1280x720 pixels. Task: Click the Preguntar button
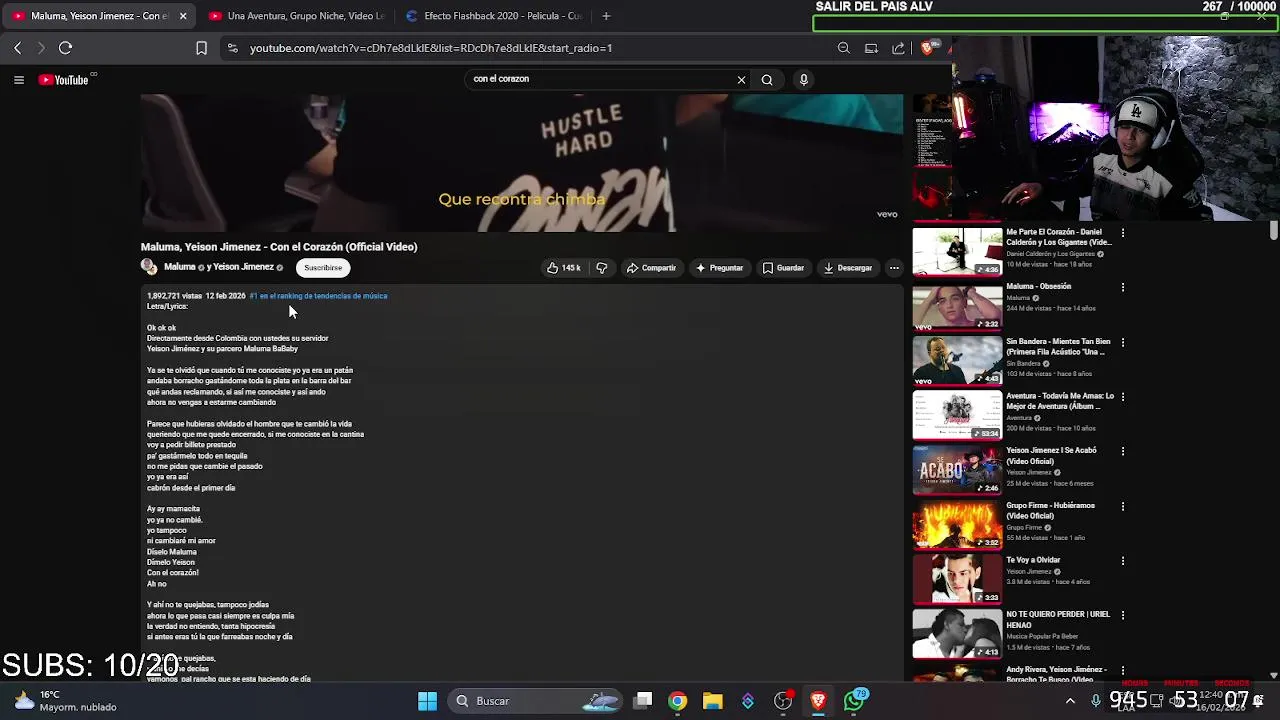click(719, 268)
